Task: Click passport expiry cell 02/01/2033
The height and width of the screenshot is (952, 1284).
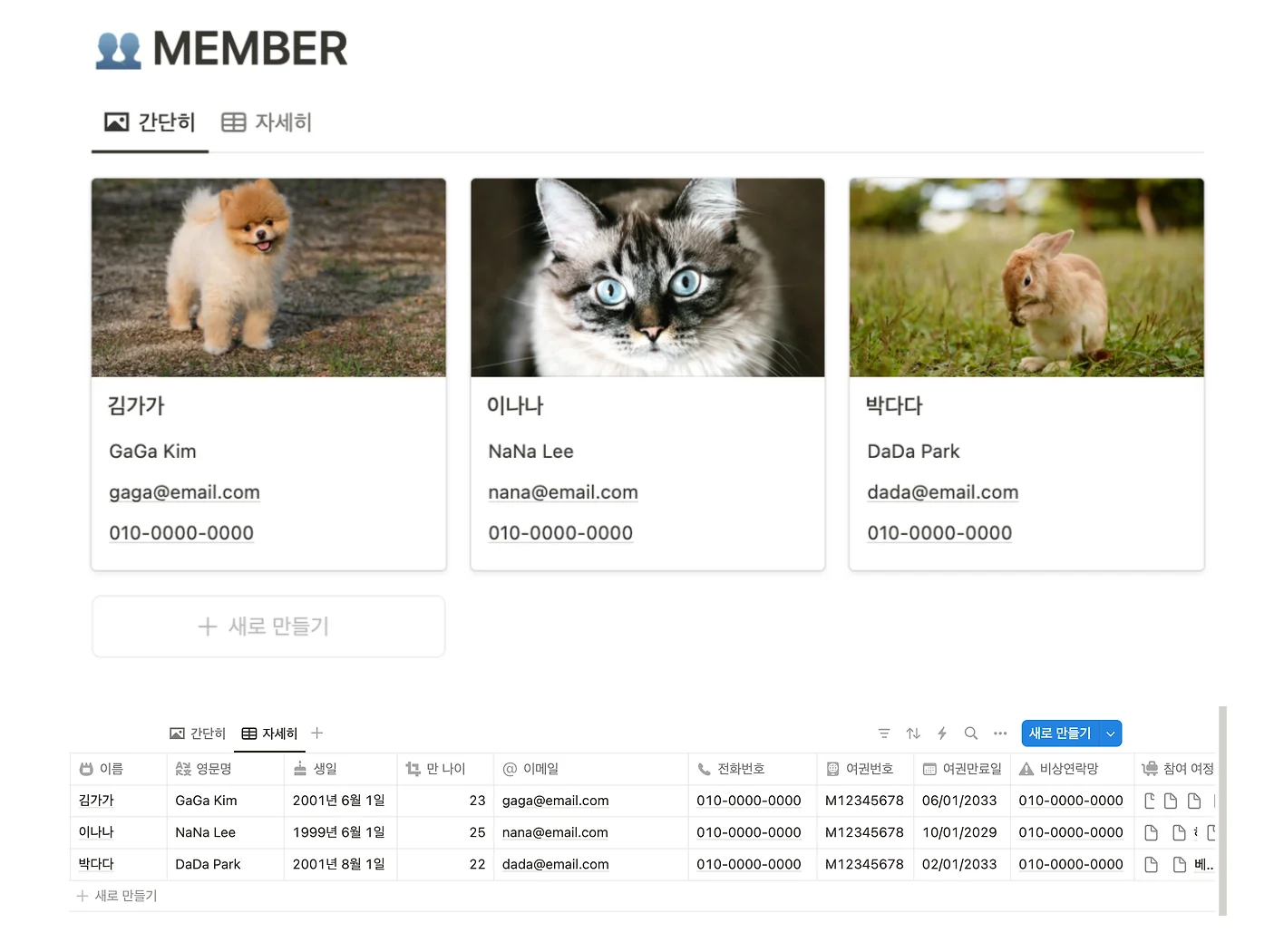Action: 961,864
